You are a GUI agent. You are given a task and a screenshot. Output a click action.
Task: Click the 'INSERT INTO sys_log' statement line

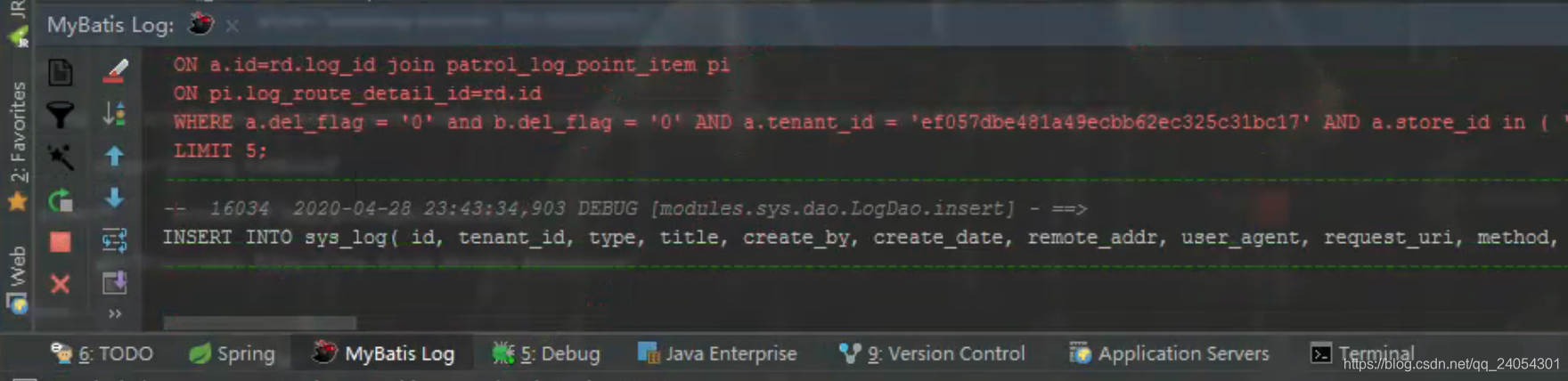[x=860, y=238]
